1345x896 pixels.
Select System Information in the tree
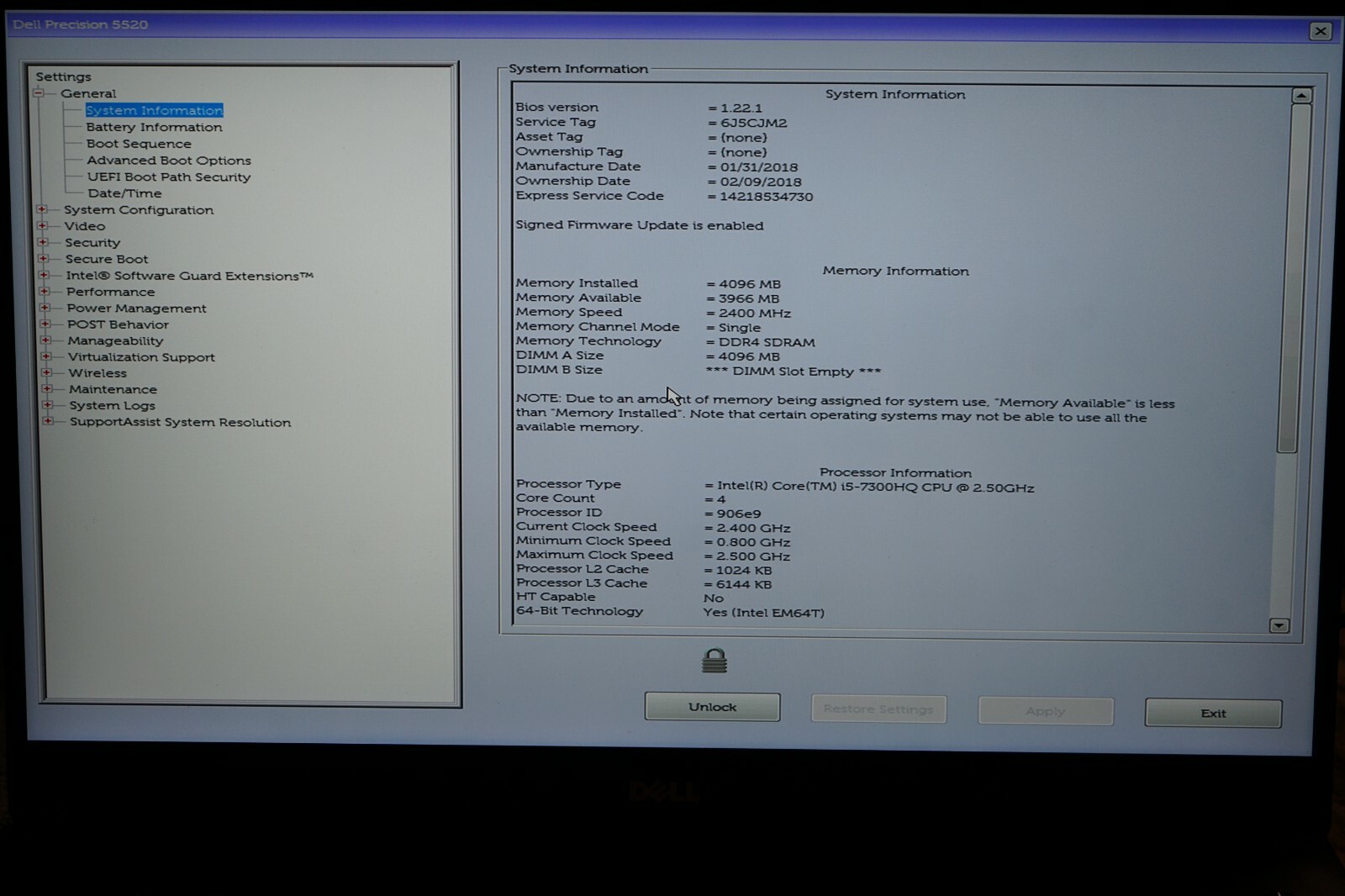[x=154, y=110]
